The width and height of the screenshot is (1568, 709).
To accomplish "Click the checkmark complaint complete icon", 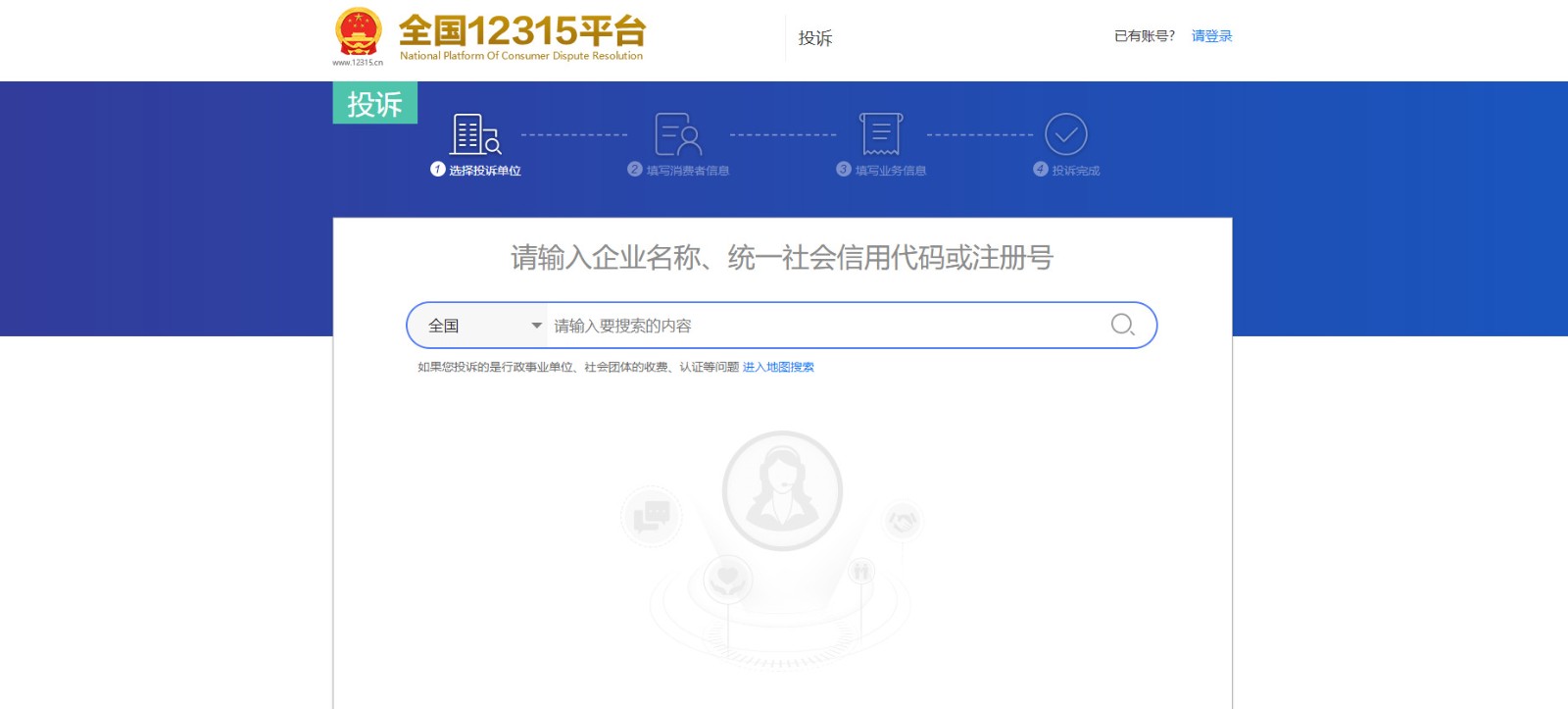I will [1066, 134].
